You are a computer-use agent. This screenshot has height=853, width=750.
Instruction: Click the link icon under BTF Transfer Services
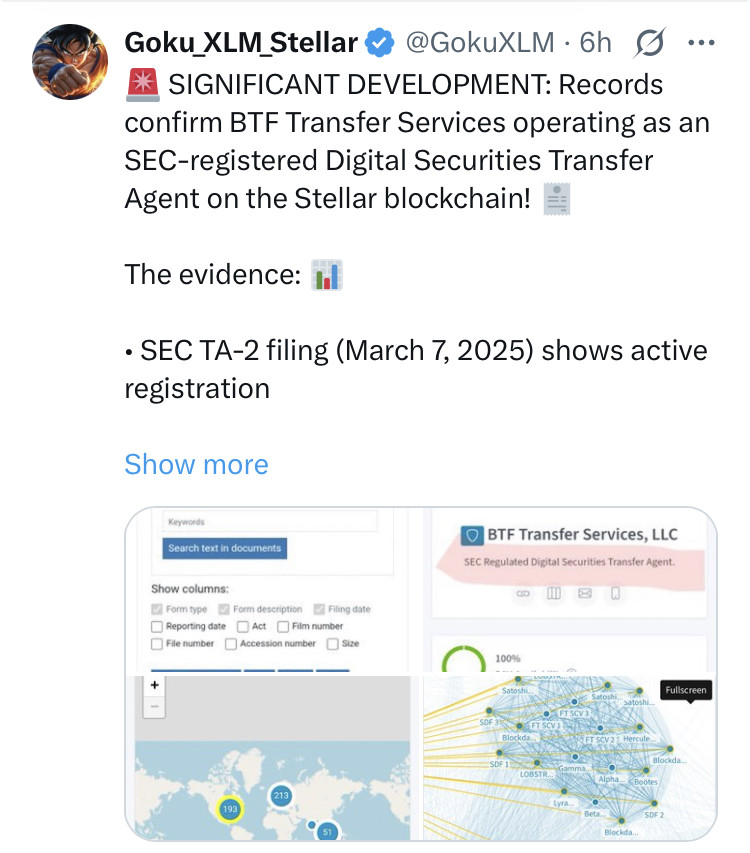point(522,594)
